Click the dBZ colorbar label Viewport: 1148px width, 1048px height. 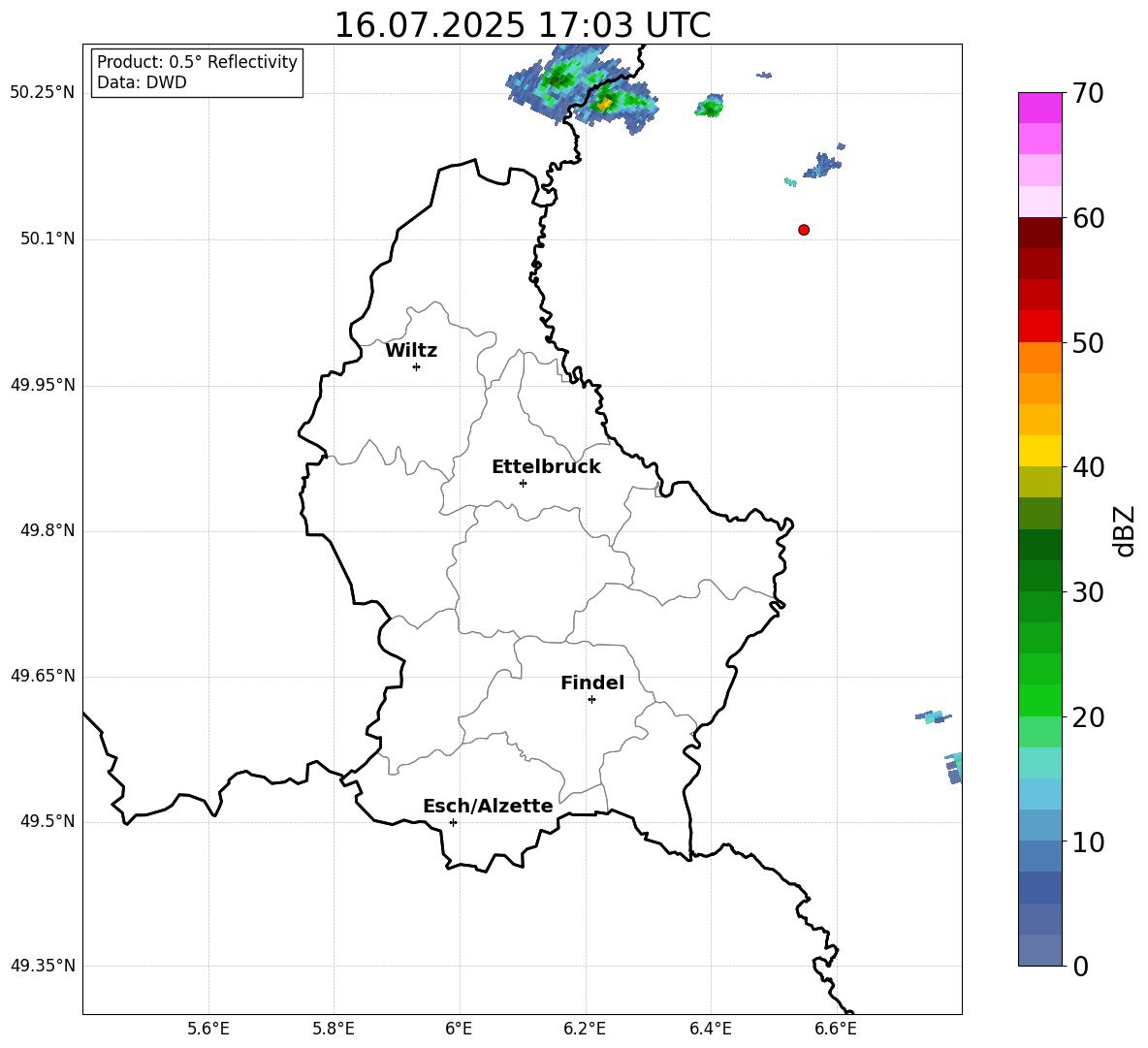[x=1125, y=530]
